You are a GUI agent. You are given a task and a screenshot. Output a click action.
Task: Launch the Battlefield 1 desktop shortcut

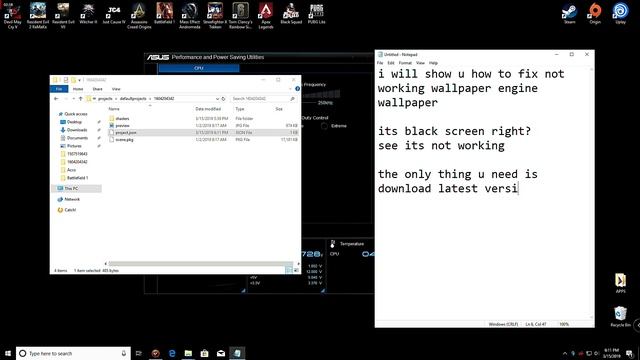[x=164, y=13]
